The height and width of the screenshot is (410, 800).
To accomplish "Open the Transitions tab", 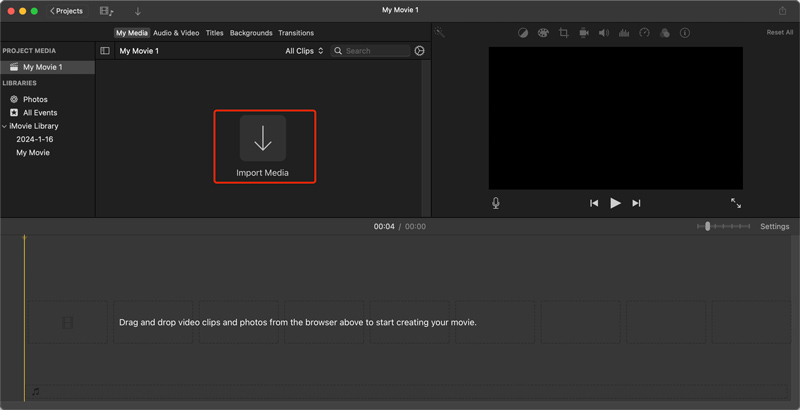I will coord(296,33).
